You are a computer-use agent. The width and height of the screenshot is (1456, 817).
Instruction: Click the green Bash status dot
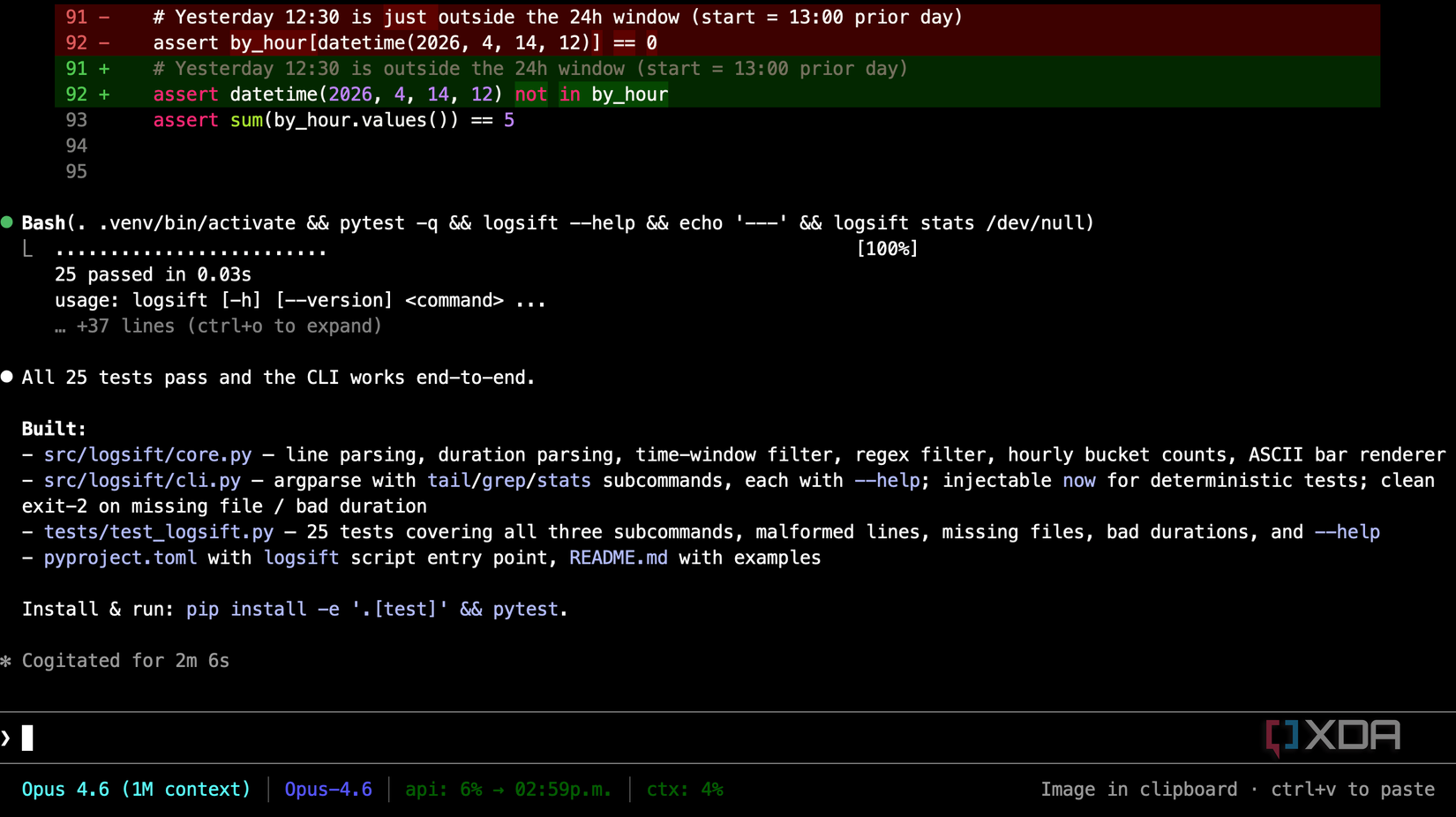coord(7,222)
